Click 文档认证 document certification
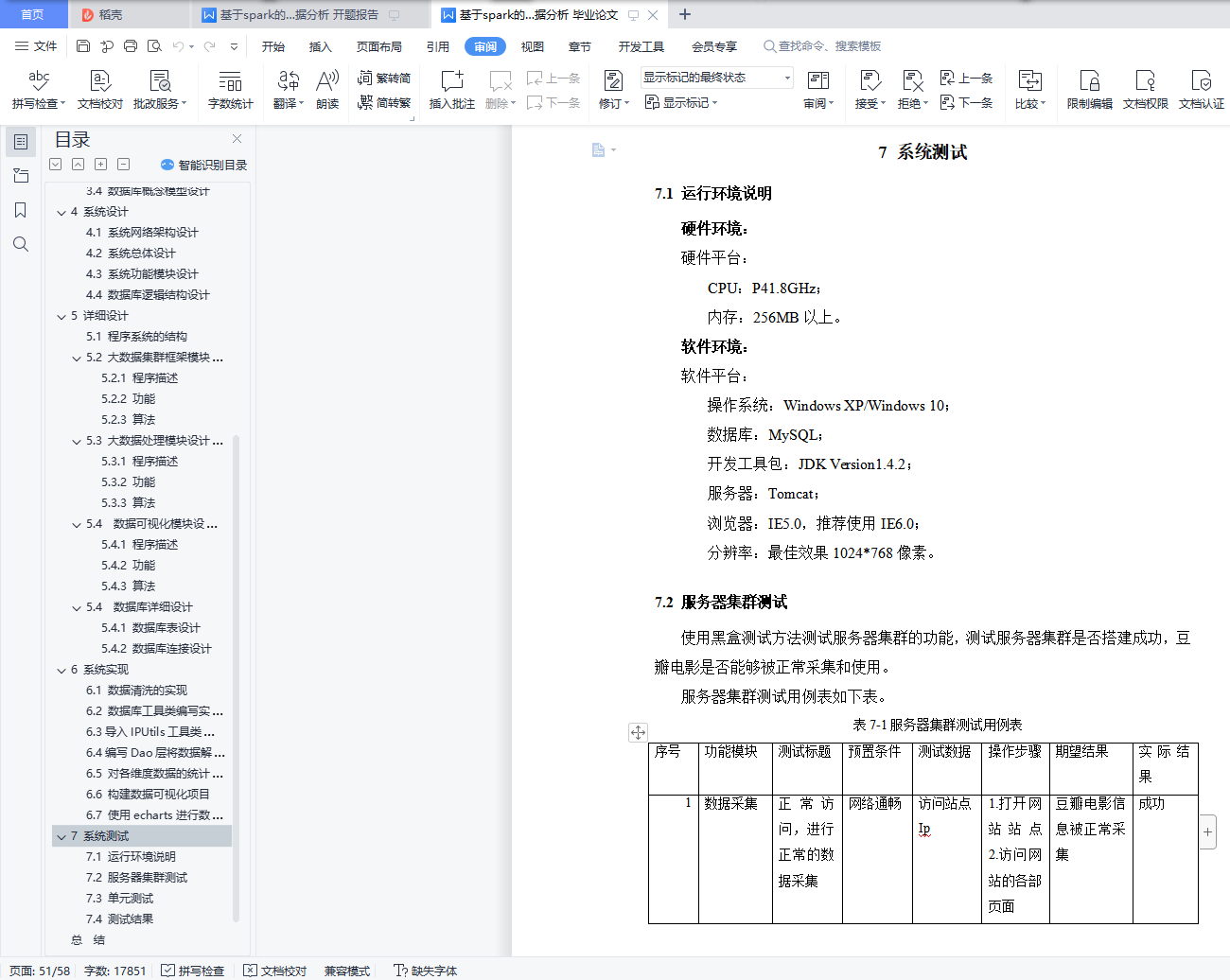 pyautogui.click(x=1201, y=90)
